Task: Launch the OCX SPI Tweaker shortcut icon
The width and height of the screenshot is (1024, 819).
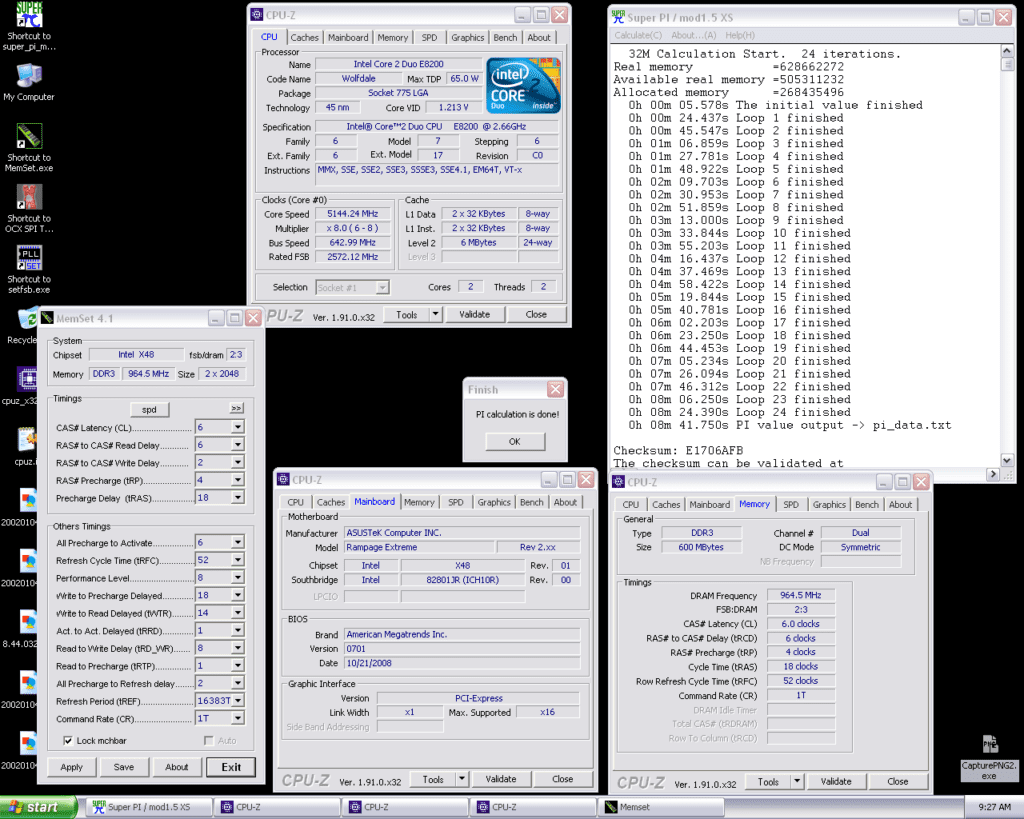Action: pyautogui.click(x=29, y=197)
